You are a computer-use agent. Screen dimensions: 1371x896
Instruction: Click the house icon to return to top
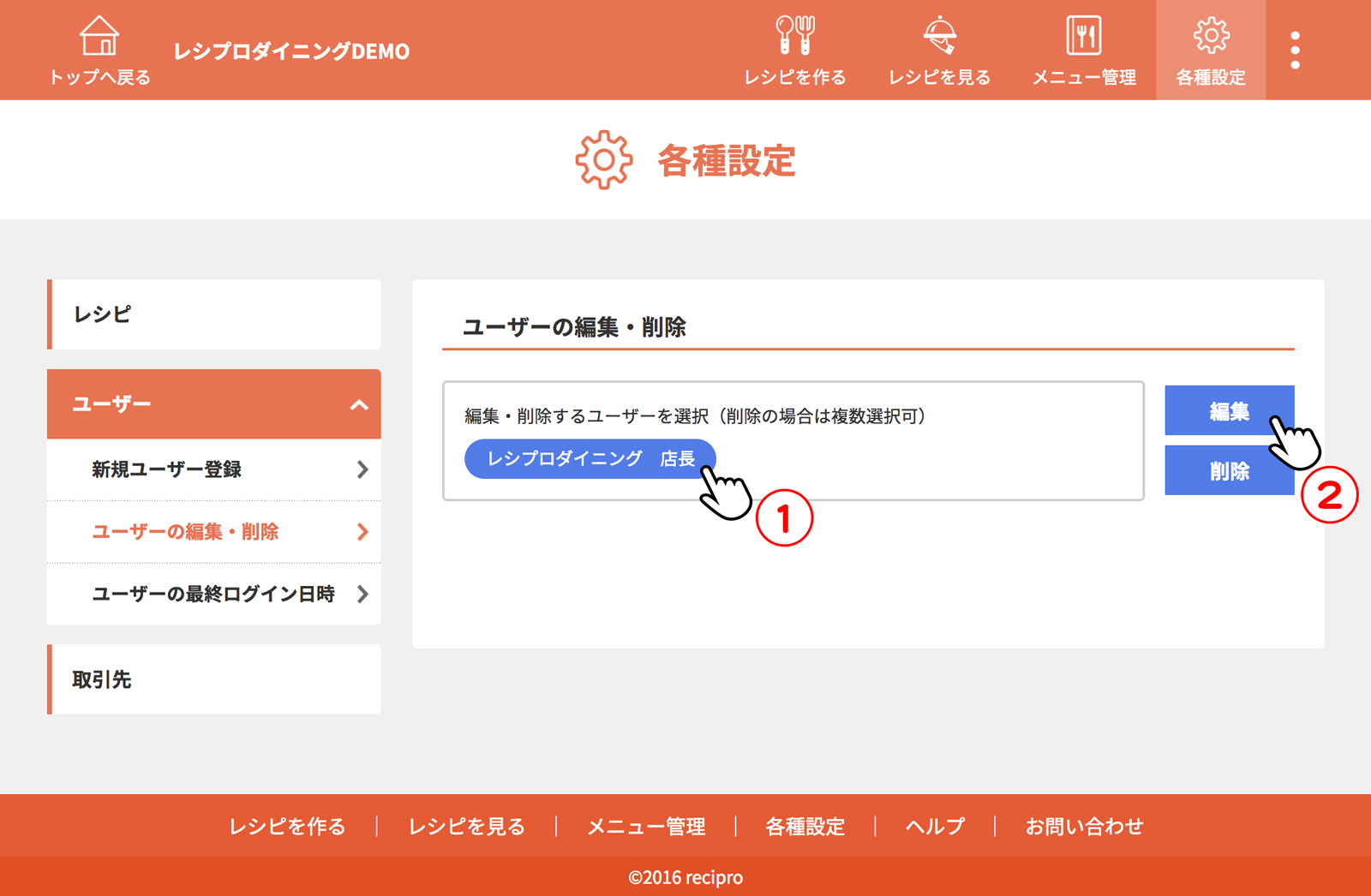tap(99, 37)
